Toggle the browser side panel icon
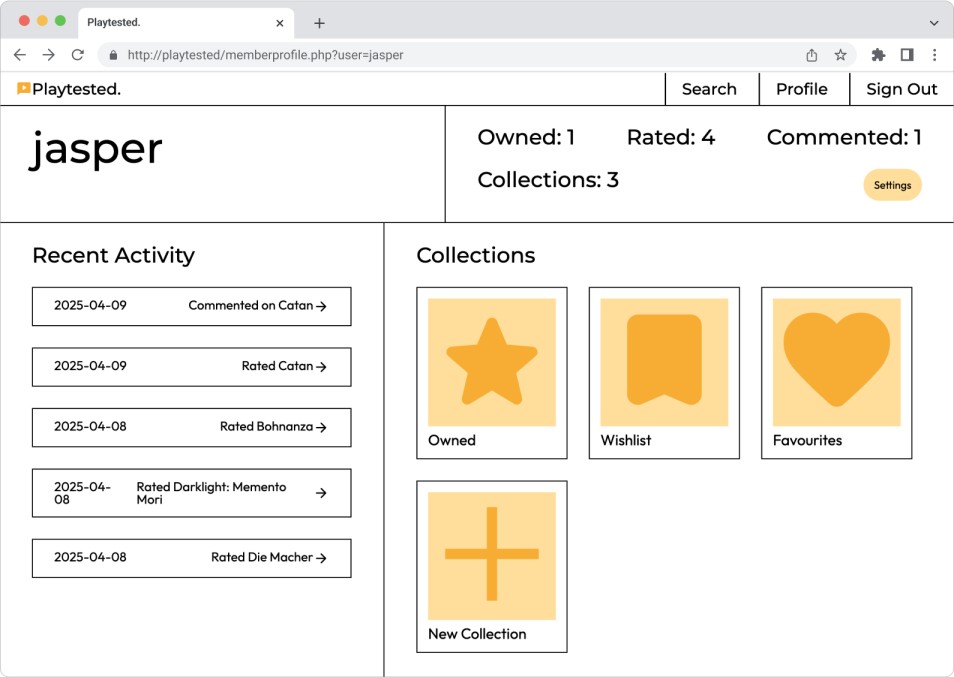Screen dimensions: 954x677 (x=906, y=55)
